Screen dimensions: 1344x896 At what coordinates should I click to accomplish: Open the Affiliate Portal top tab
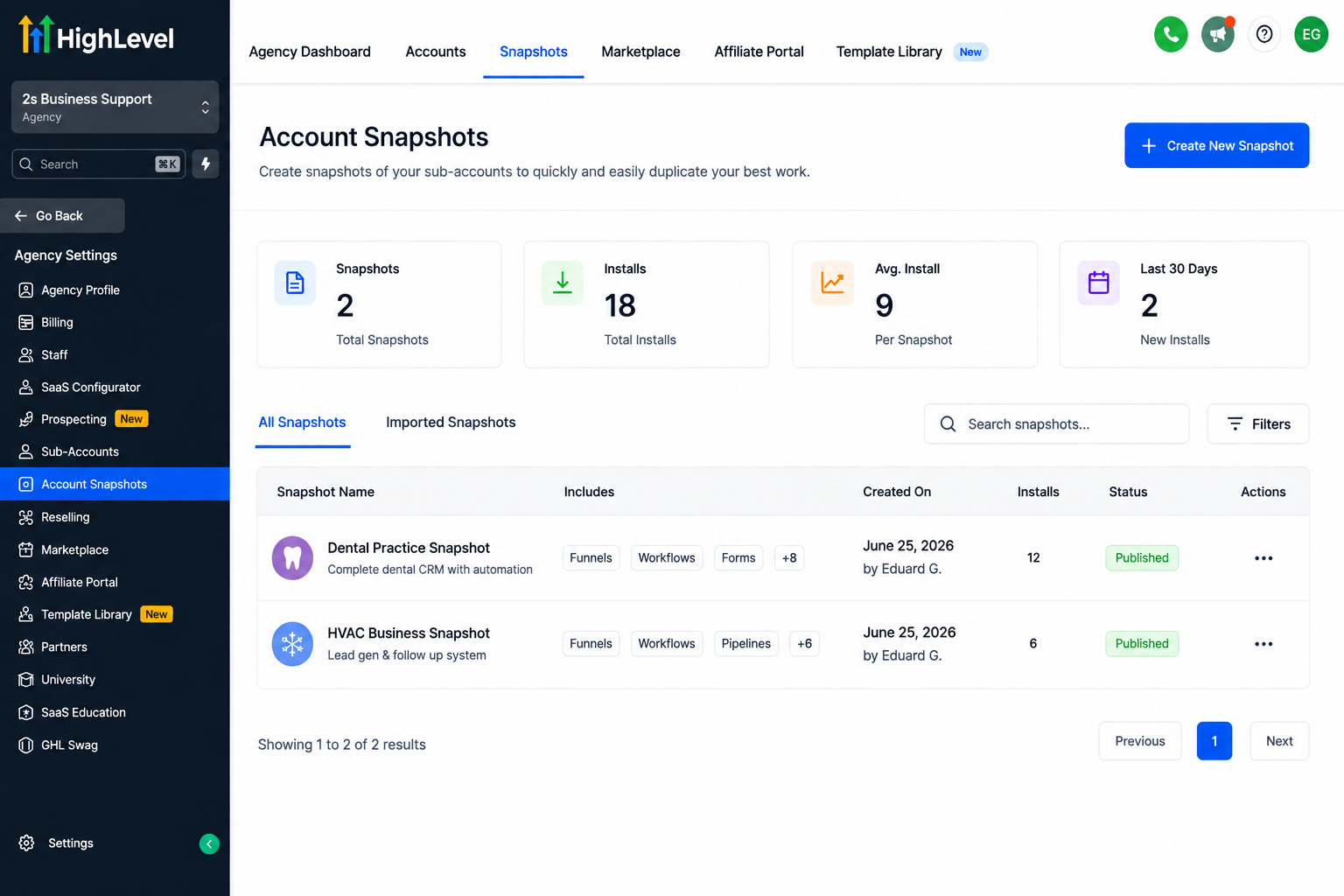coord(759,52)
